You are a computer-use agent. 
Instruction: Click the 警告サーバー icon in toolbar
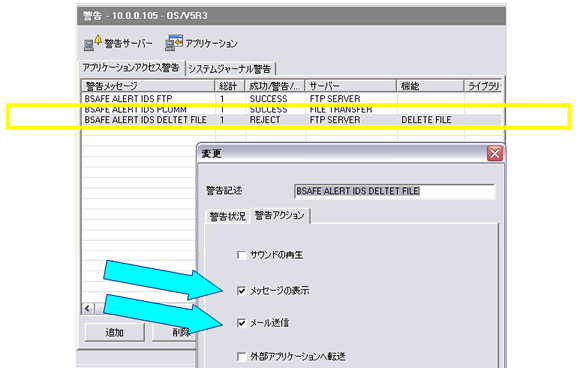click(x=92, y=43)
